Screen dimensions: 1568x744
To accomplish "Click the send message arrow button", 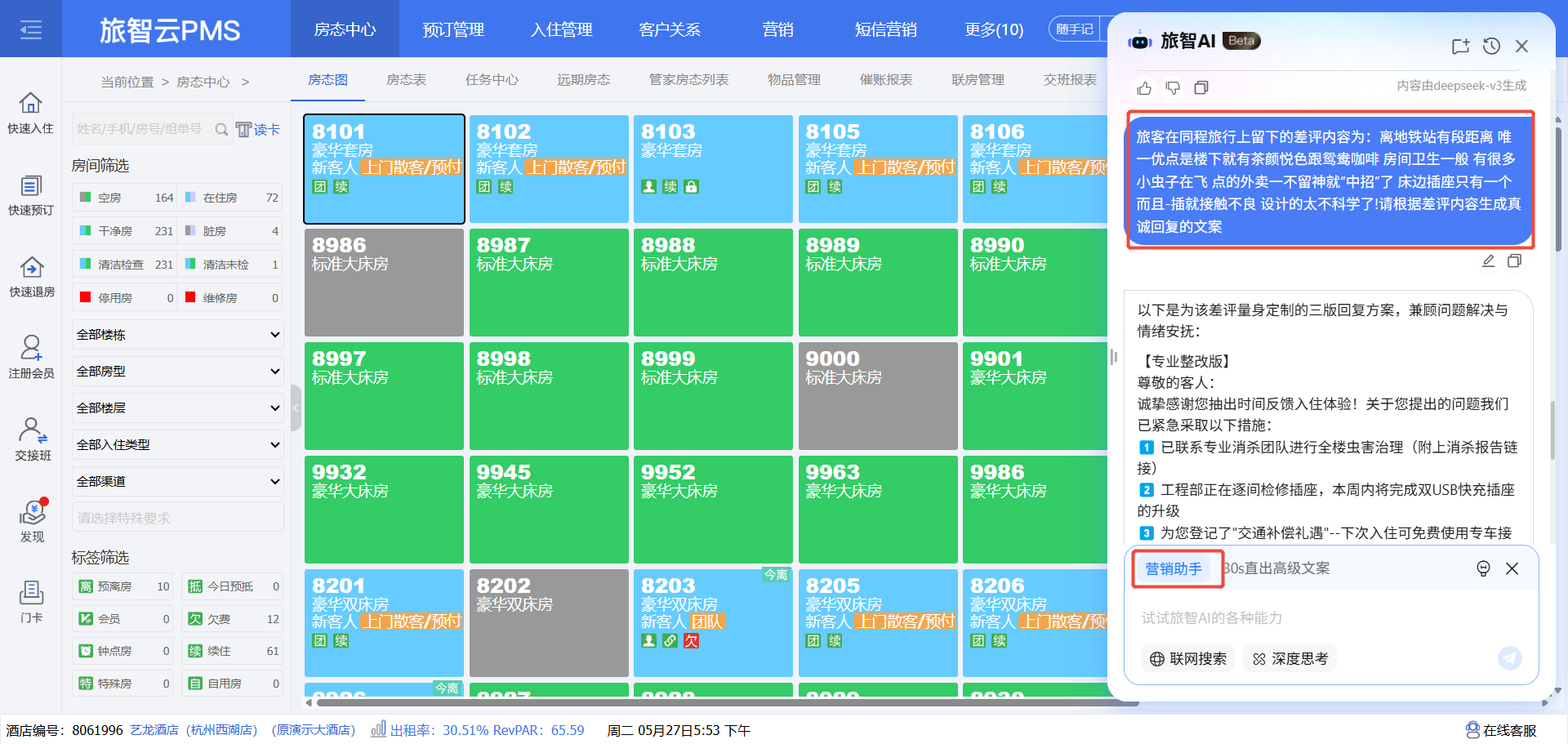I will coord(1510,657).
